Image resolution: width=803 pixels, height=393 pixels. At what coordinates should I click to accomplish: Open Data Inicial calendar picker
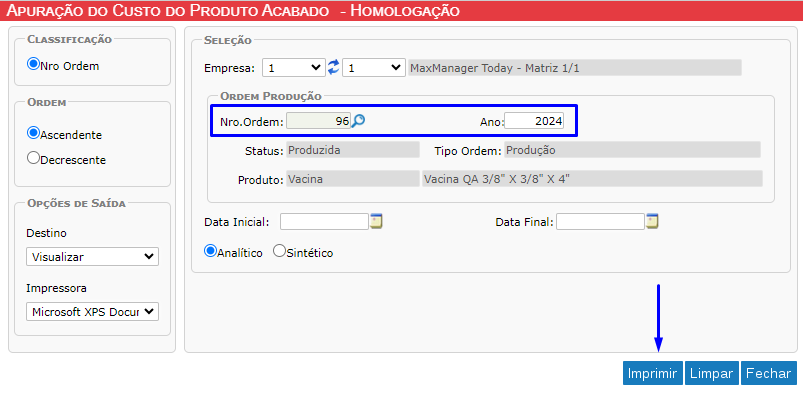376,221
